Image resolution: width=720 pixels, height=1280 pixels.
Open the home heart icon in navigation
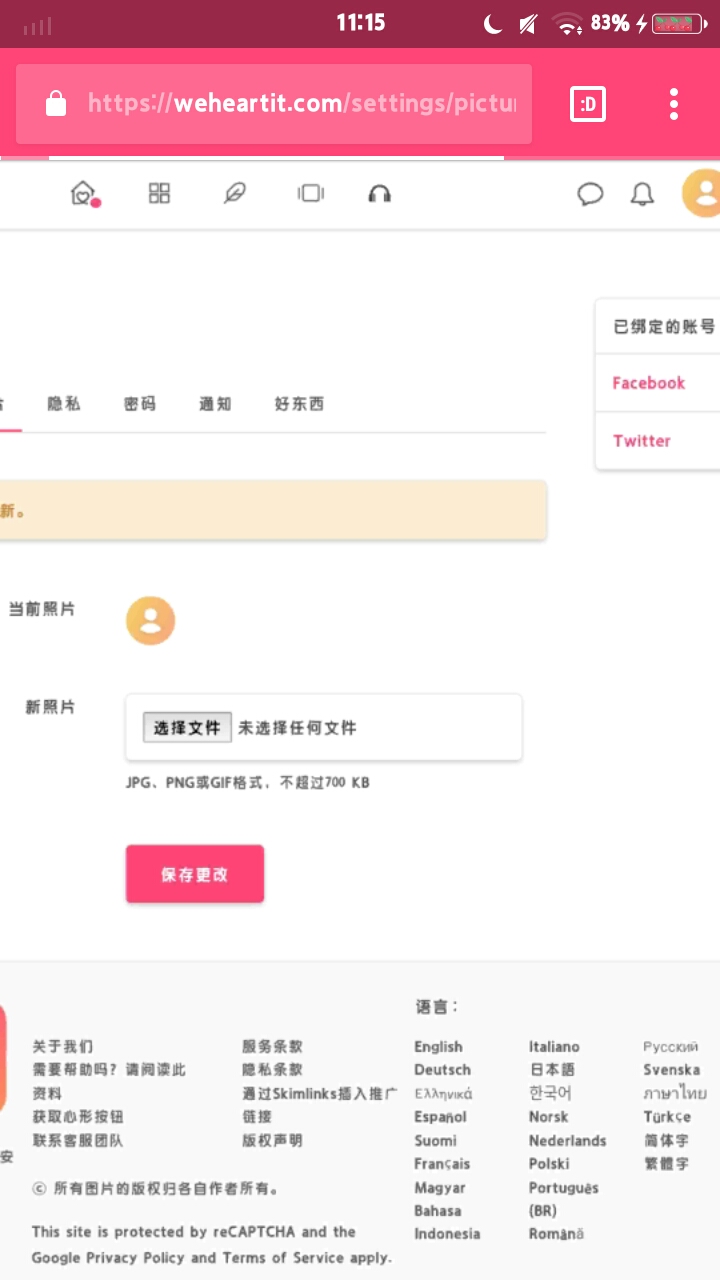pyautogui.click(x=82, y=193)
